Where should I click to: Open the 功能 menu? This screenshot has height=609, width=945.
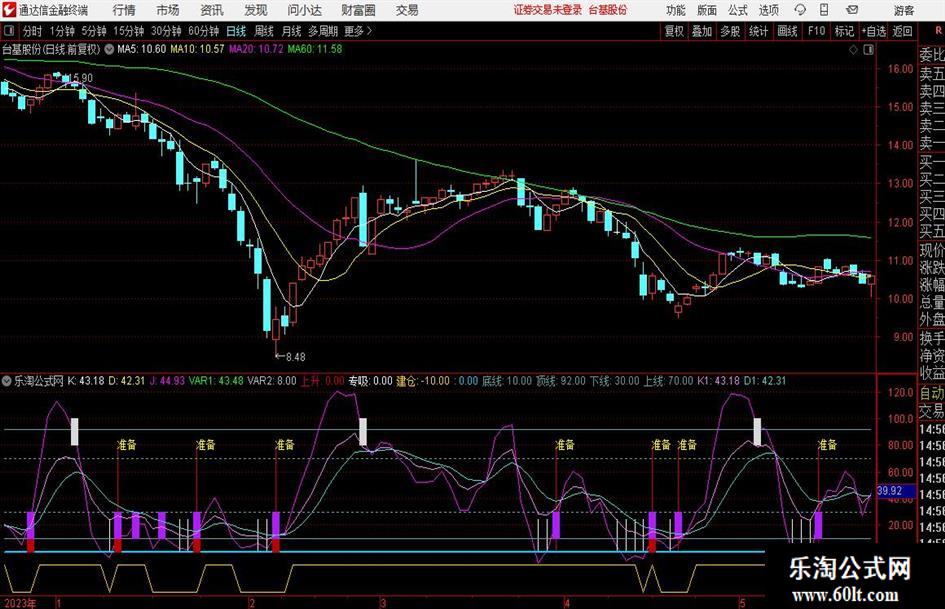click(x=676, y=10)
